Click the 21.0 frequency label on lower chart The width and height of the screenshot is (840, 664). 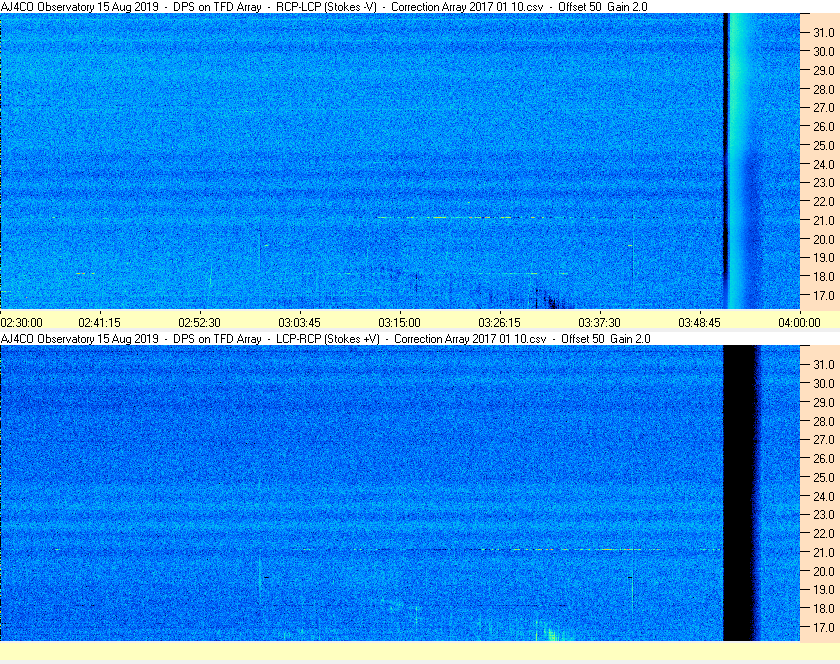coord(824,553)
